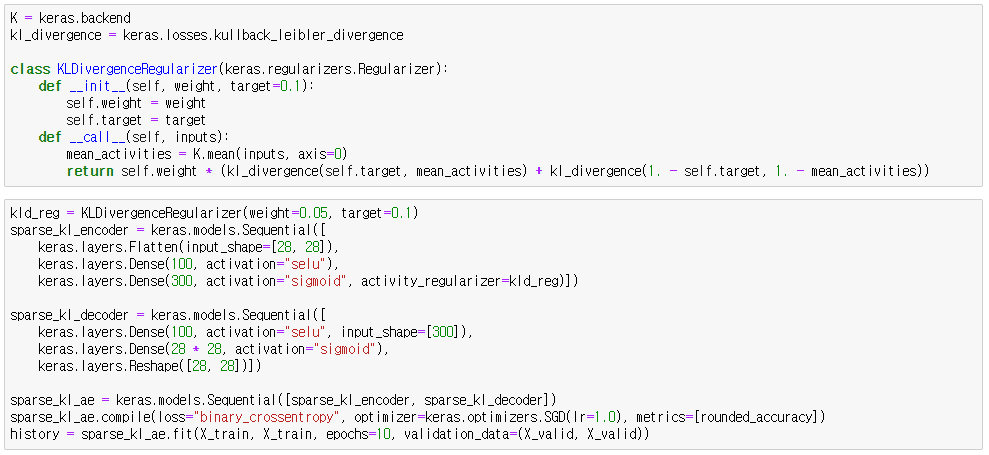Click the "def __call__(self, inputs):" line

(x=134, y=138)
